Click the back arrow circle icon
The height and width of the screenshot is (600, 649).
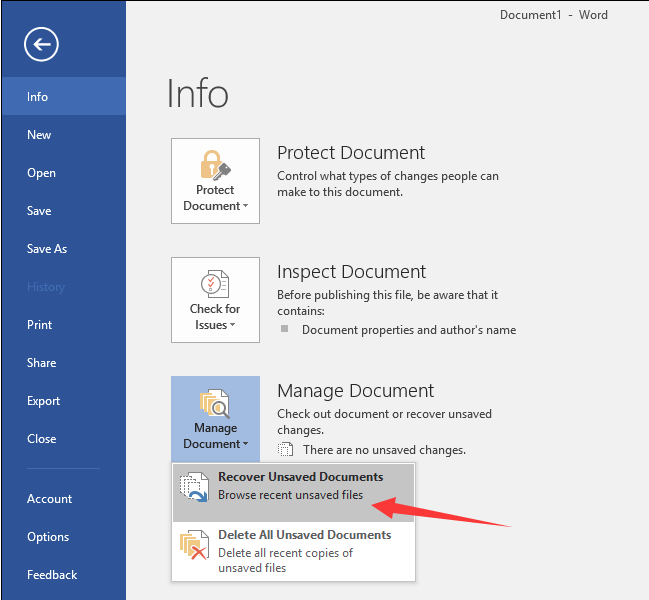42,44
